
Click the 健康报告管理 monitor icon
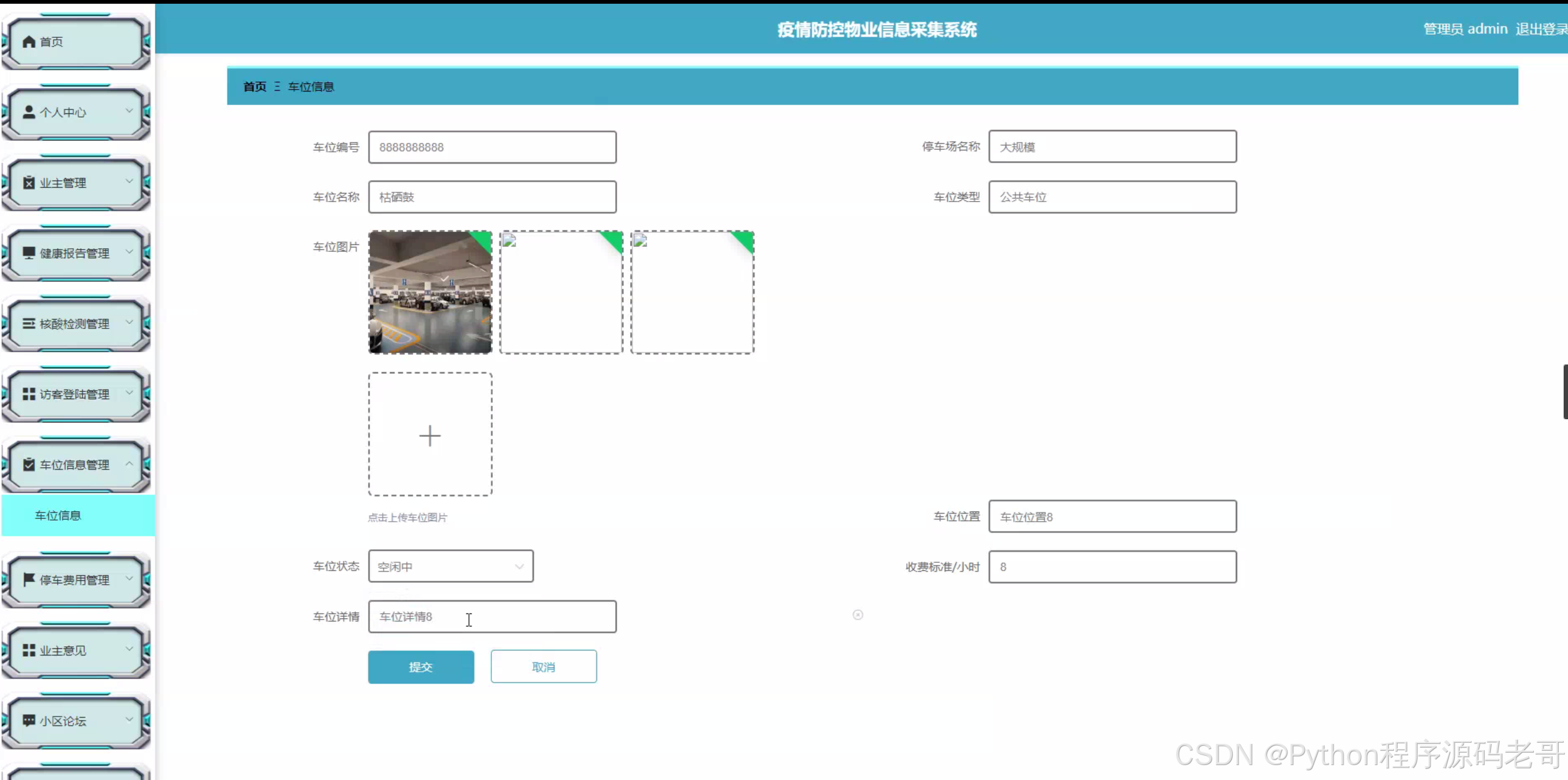[x=29, y=253]
